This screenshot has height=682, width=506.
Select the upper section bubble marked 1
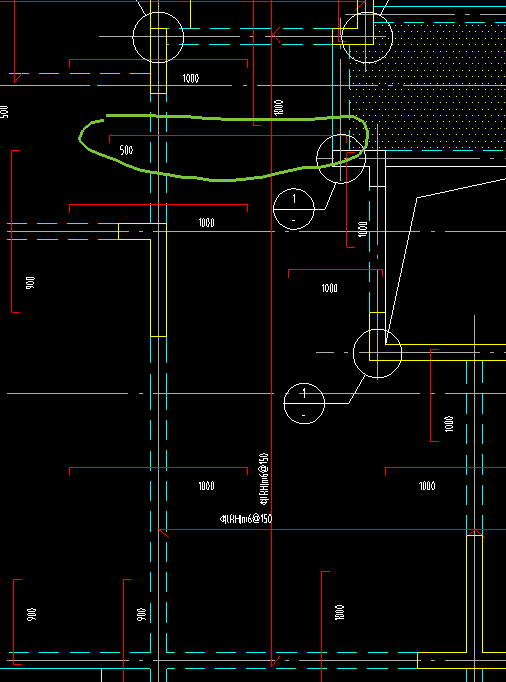tap(294, 209)
